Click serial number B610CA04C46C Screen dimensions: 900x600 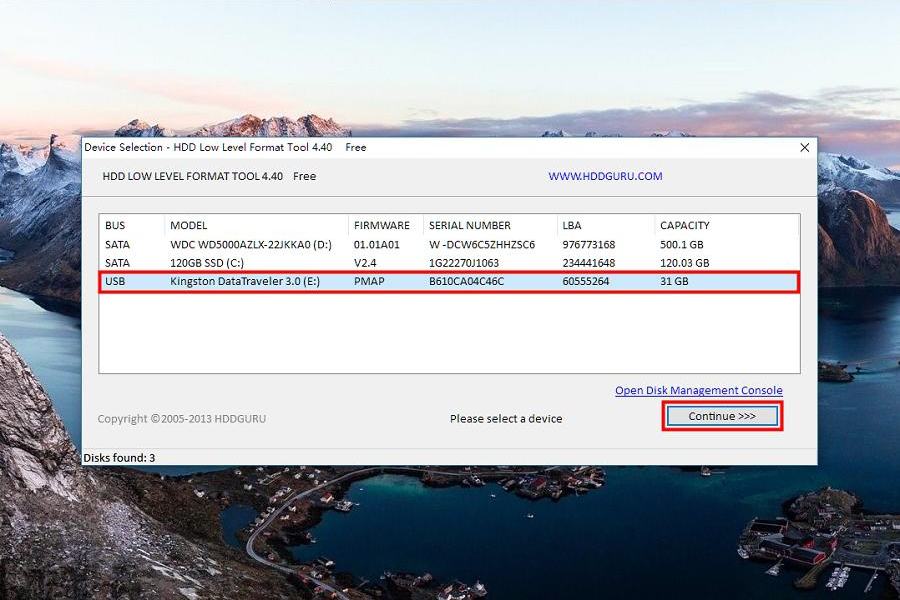(x=466, y=281)
